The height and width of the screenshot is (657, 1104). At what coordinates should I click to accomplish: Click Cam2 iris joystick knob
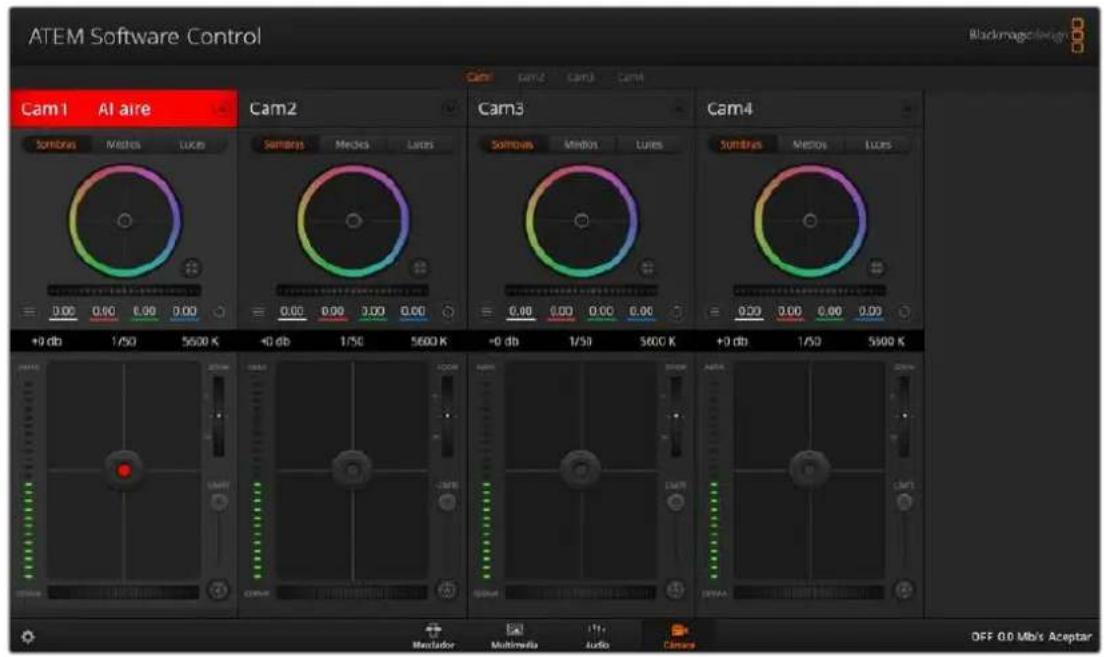coord(353,469)
